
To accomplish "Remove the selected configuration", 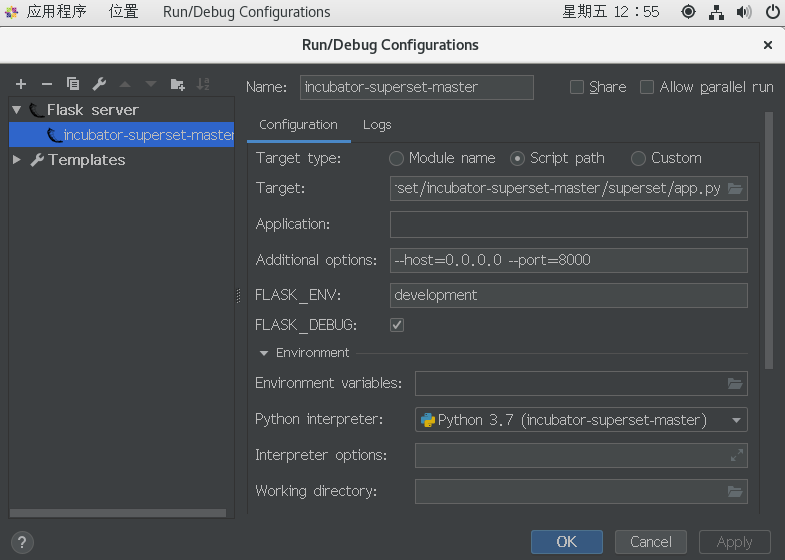I will tap(47, 84).
